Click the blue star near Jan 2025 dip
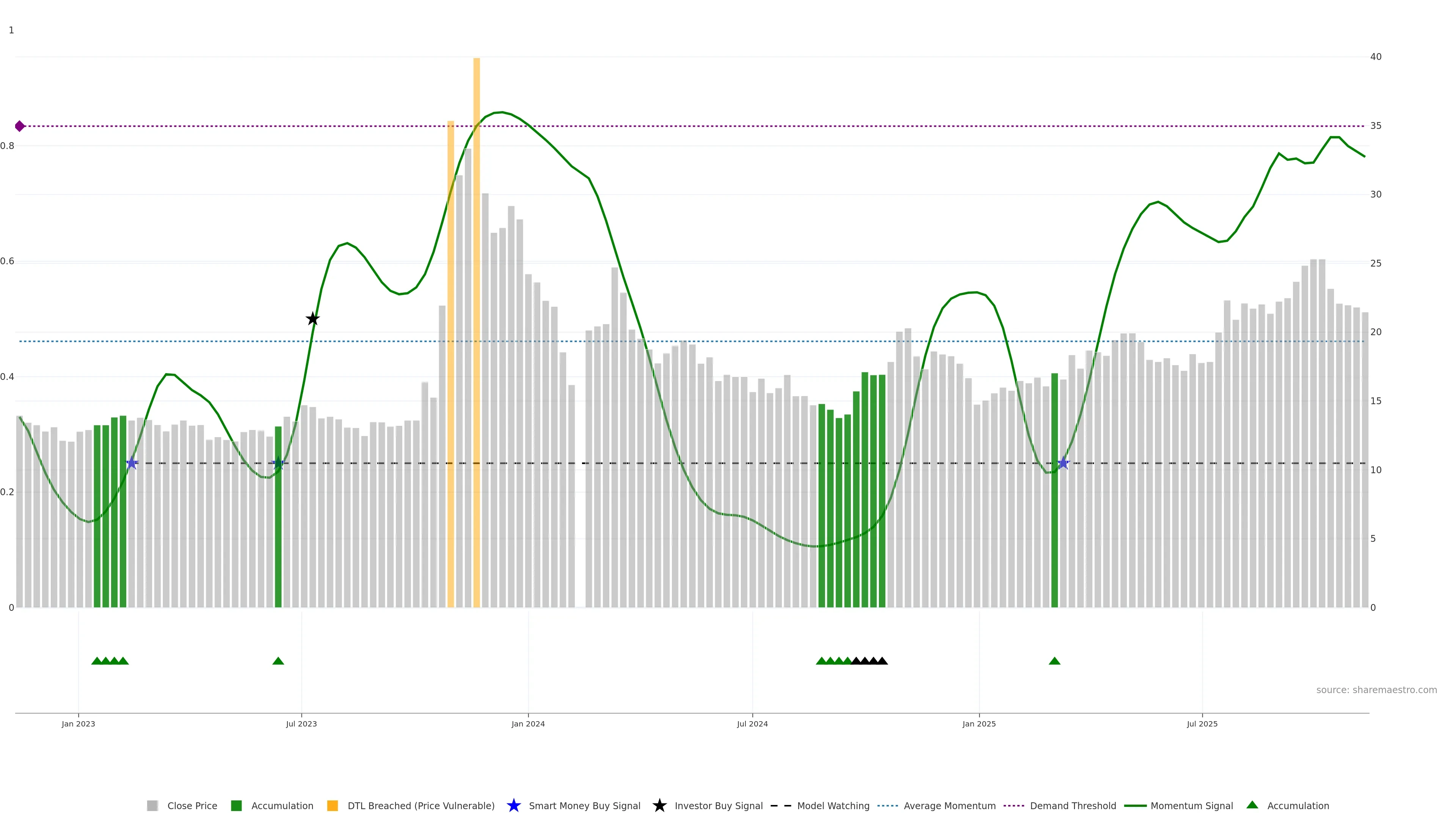 1063,463
